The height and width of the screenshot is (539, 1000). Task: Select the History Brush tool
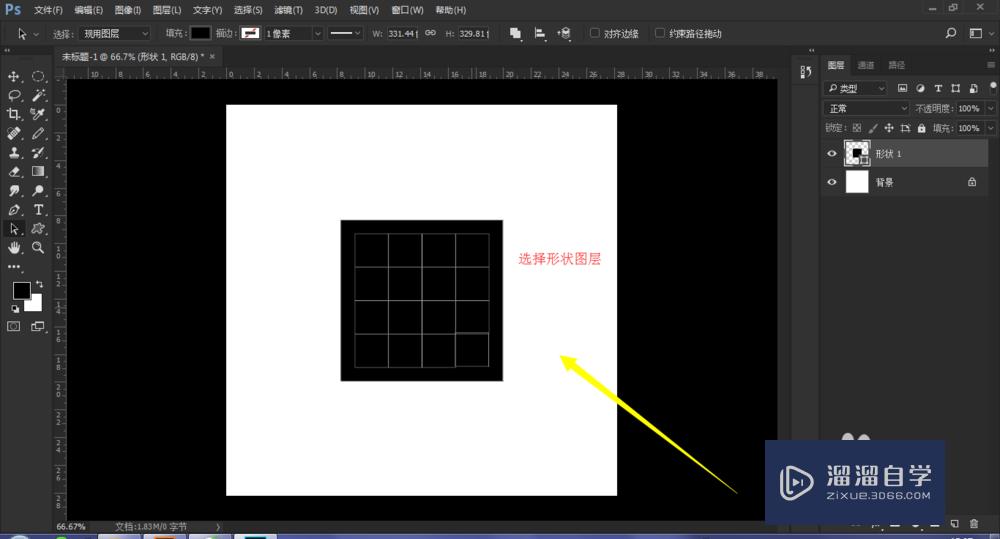pos(38,152)
